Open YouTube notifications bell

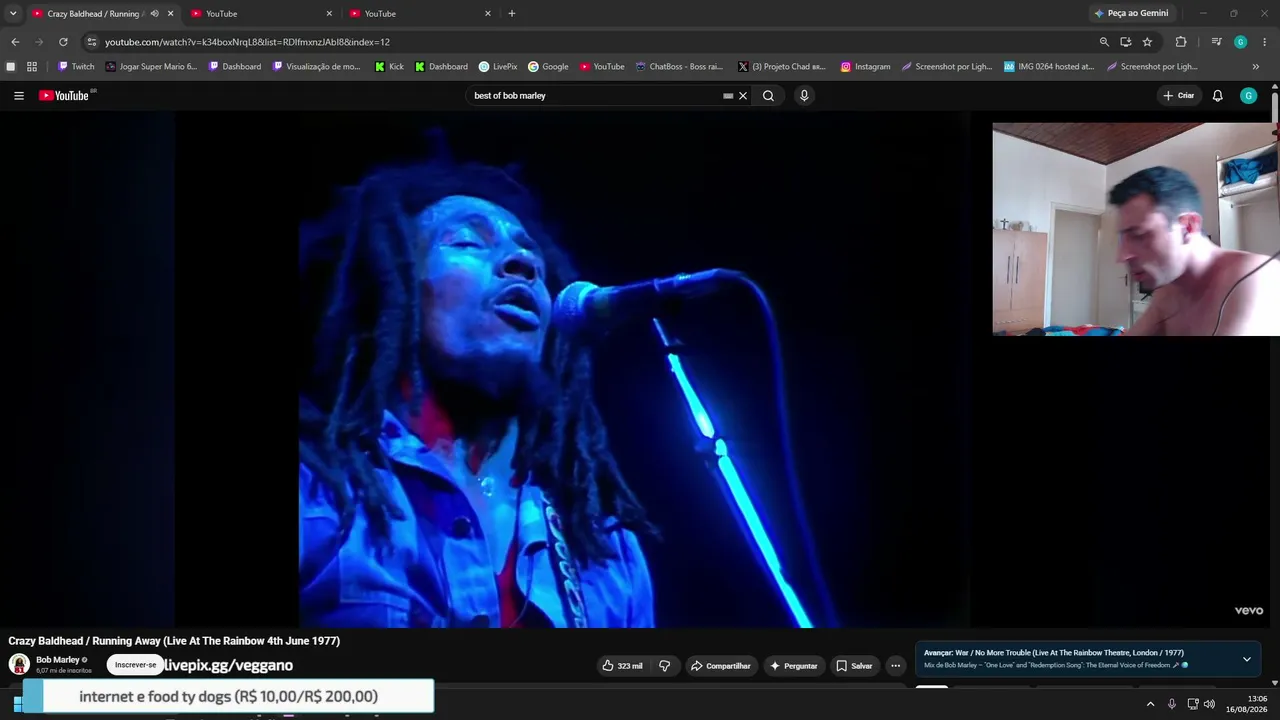(1217, 96)
